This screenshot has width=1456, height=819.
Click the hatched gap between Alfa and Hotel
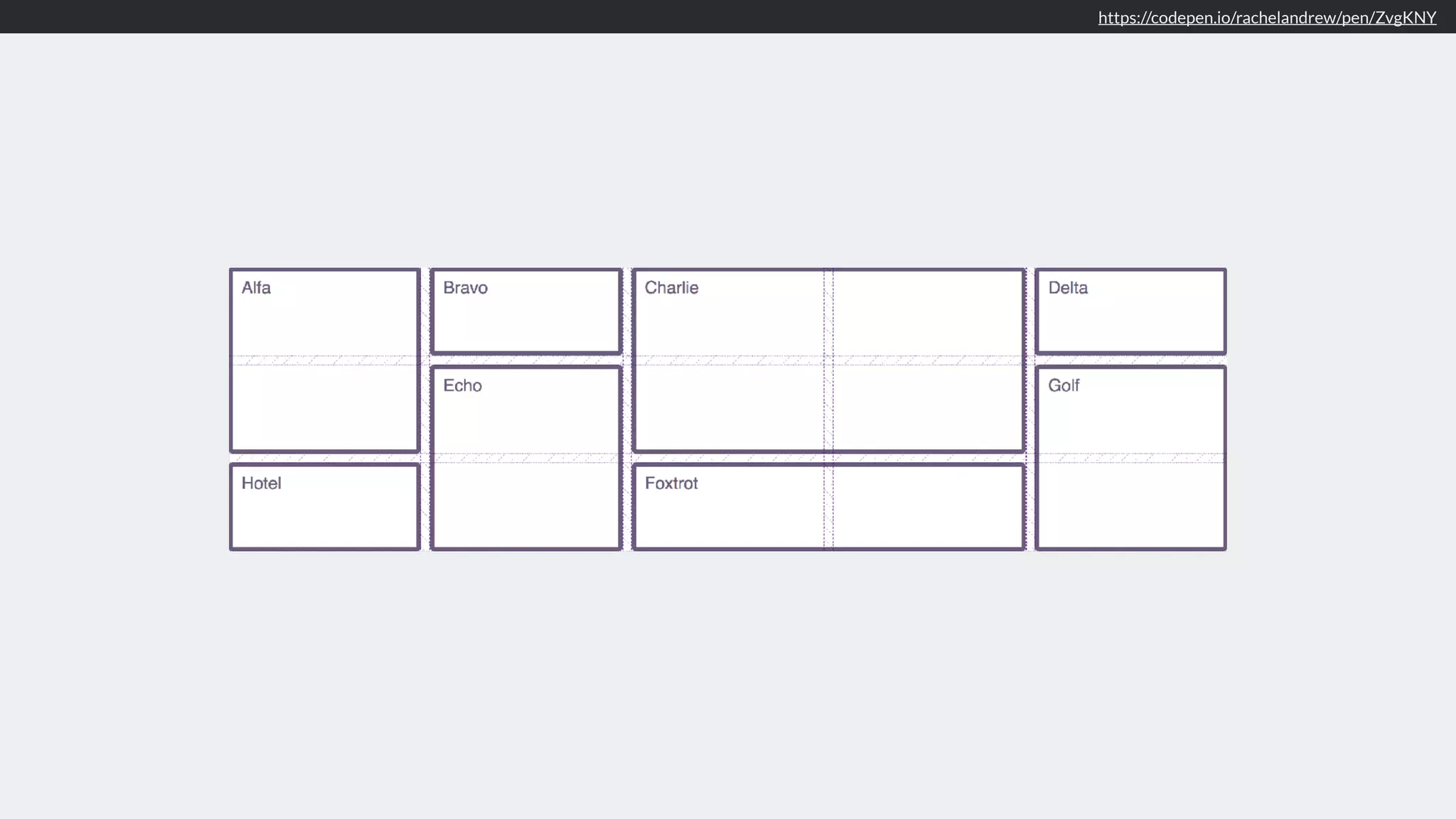pos(324,458)
